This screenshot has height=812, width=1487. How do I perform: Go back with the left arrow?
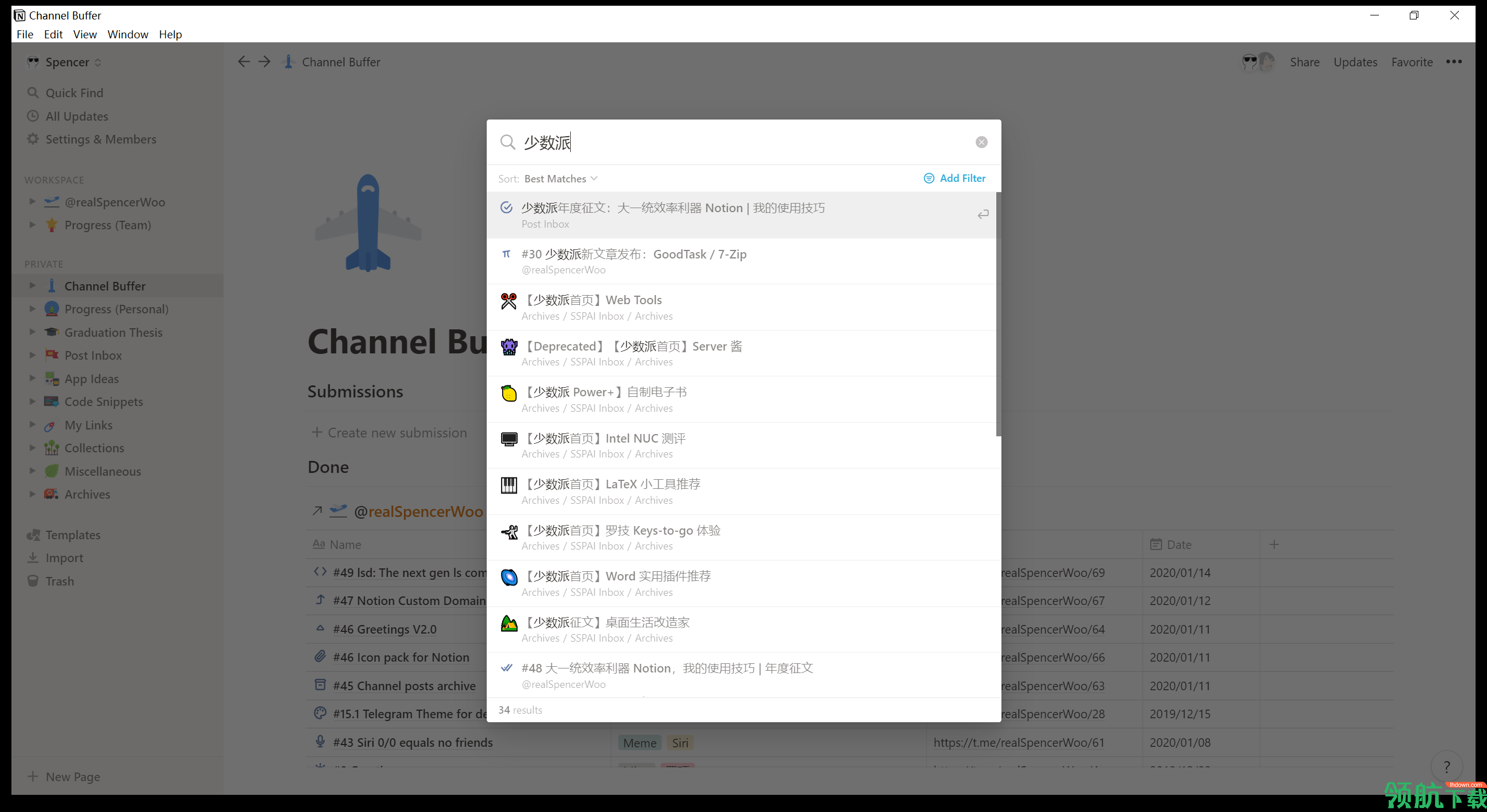[x=244, y=62]
